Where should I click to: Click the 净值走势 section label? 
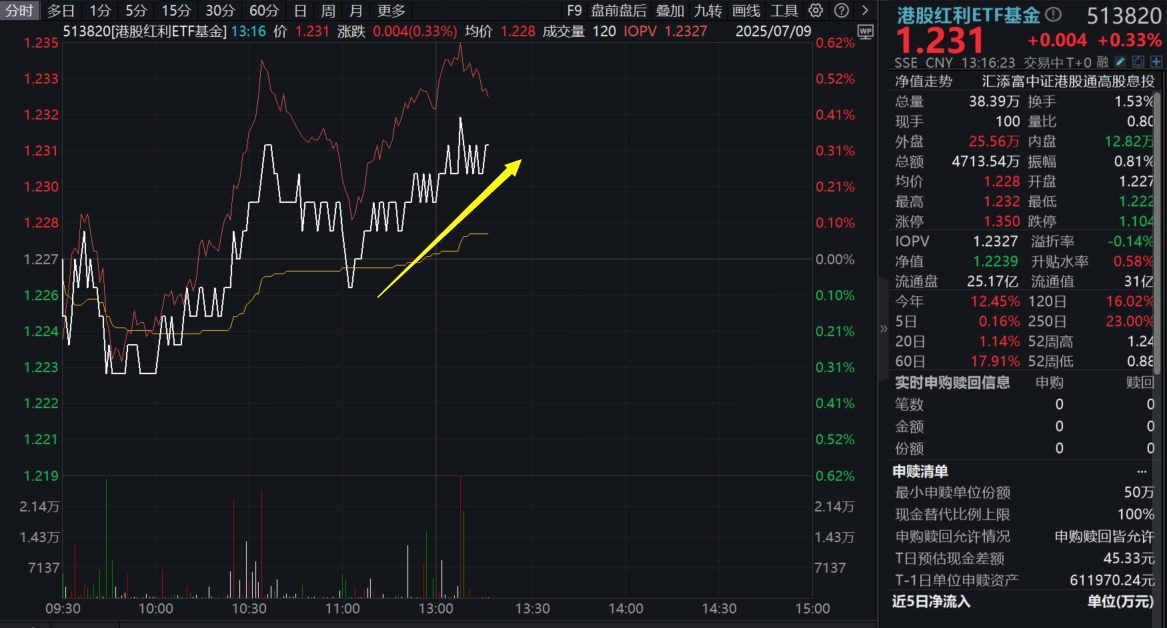(x=924, y=81)
